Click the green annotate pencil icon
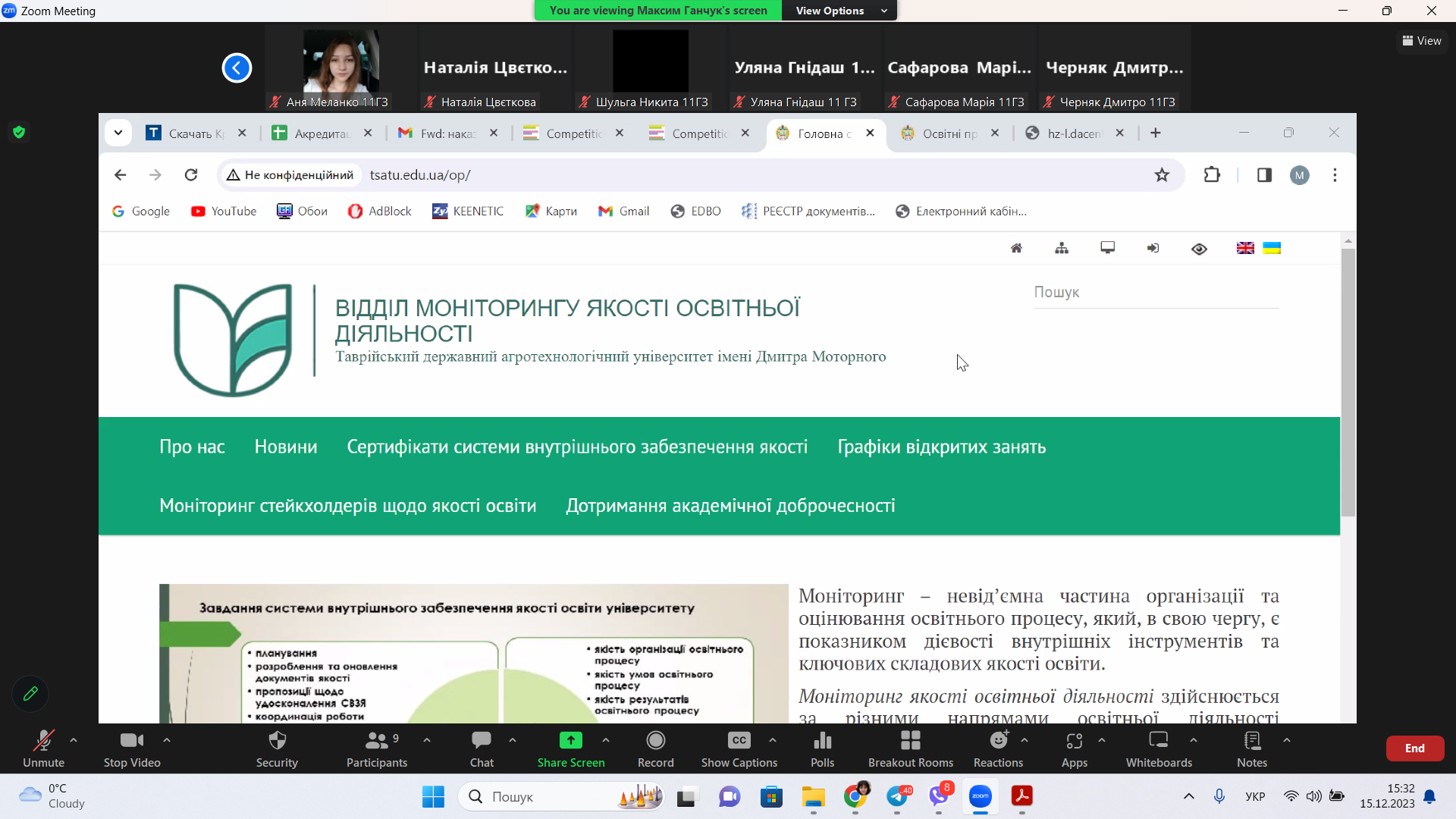This screenshot has width=1456, height=819. pyautogui.click(x=30, y=693)
